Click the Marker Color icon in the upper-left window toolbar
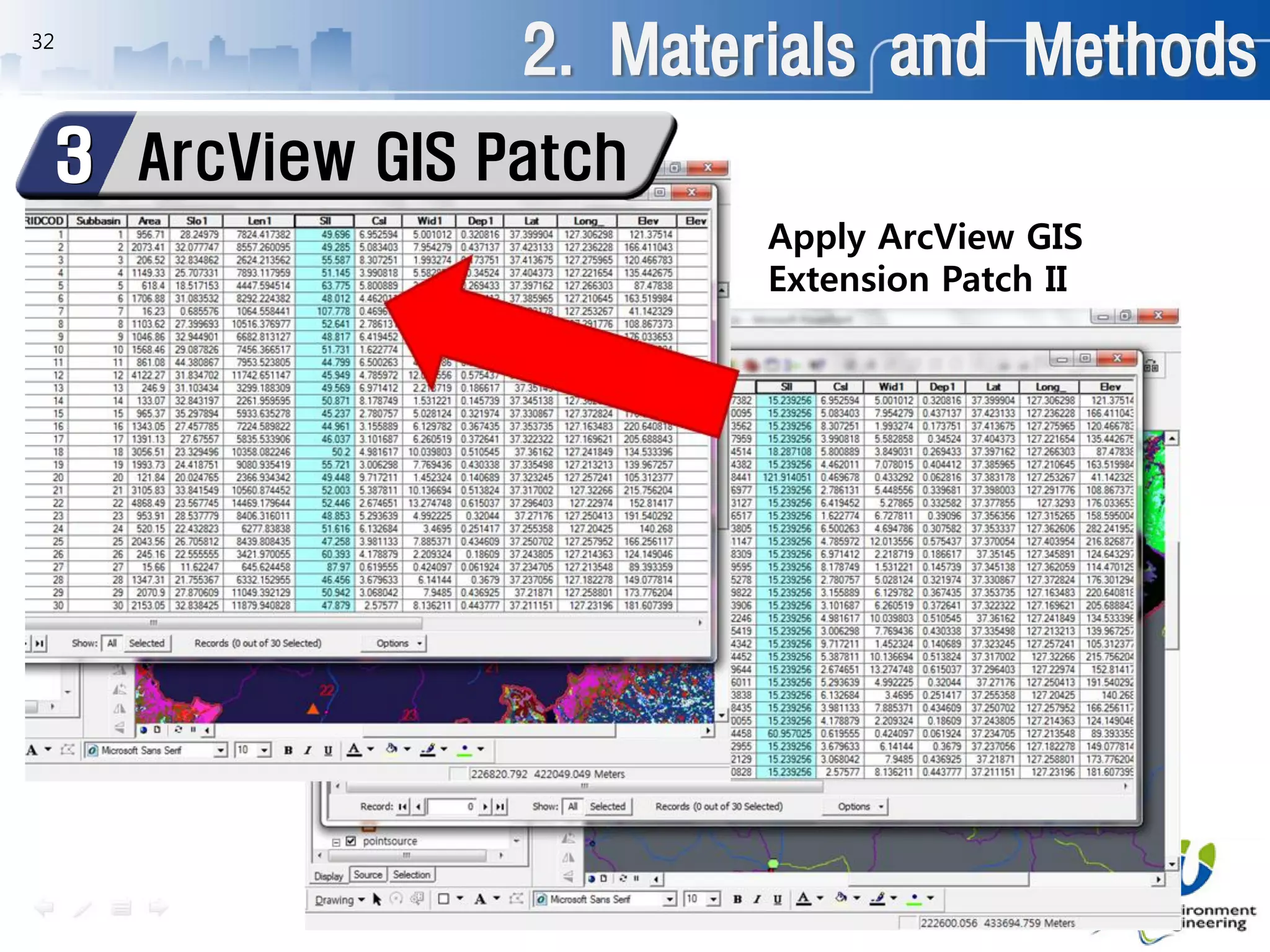Screen dimensions: 1270x952 [465, 749]
